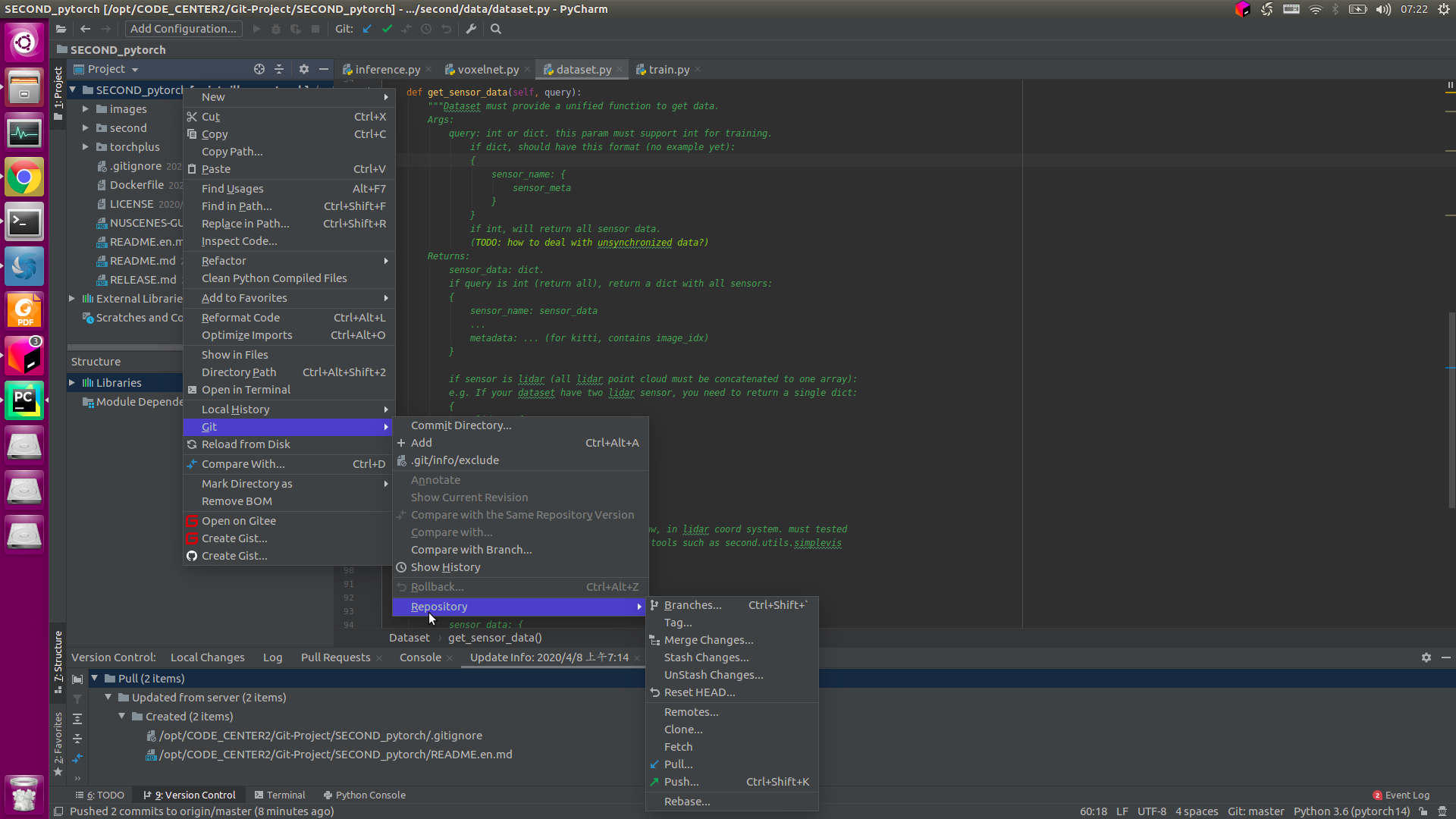This screenshot has width=1456, height=819.
Task: Expand Libraries in Structure panel
Action: coord(72,383)
